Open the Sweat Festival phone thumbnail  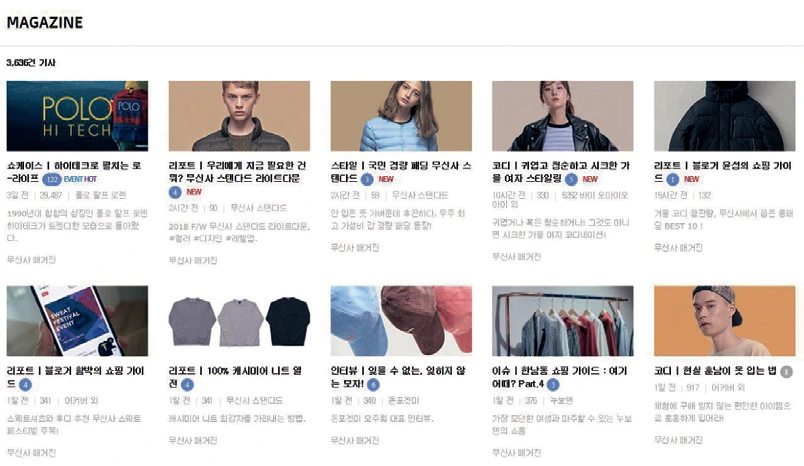pyautogui.click(x=77, y=321)
